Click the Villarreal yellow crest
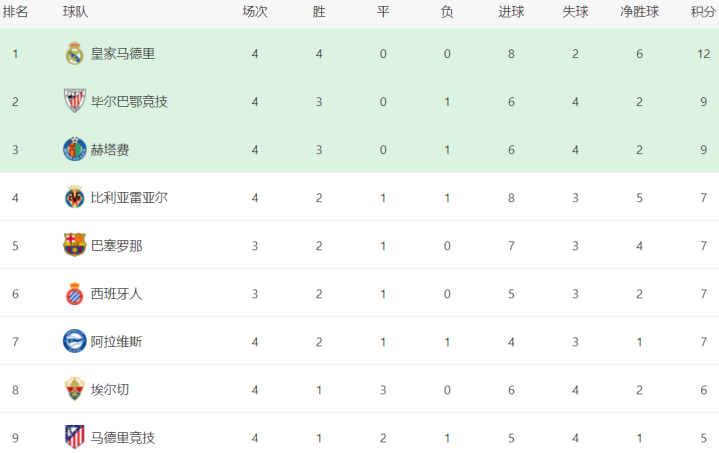This screenshot has height=453, width=719. tap(74, 197)
